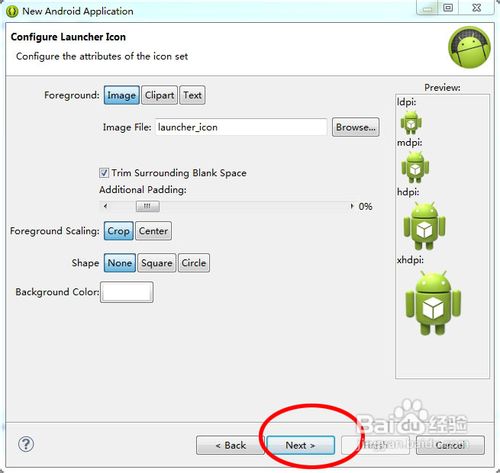
Task: Click the Eclipse icon in the title bar
Action: (x=12, y=11)
